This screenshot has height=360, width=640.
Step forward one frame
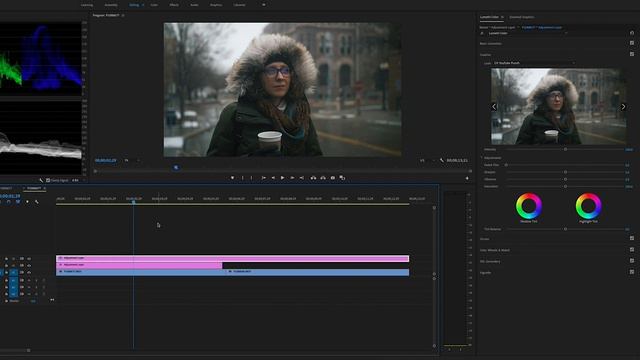click(292, 178)
